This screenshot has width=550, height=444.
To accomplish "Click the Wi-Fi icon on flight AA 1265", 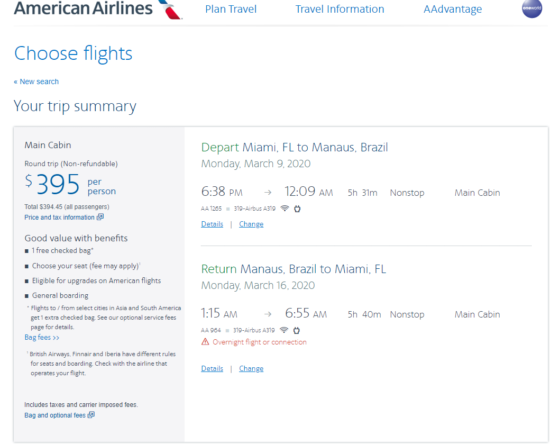I will (285, 208).
